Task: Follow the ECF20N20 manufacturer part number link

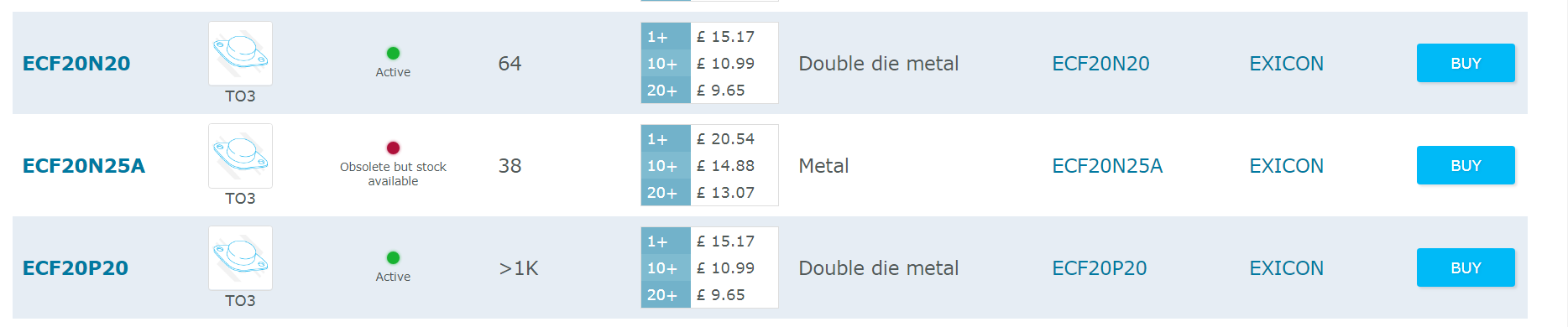Action: [x=1100, y=64]
